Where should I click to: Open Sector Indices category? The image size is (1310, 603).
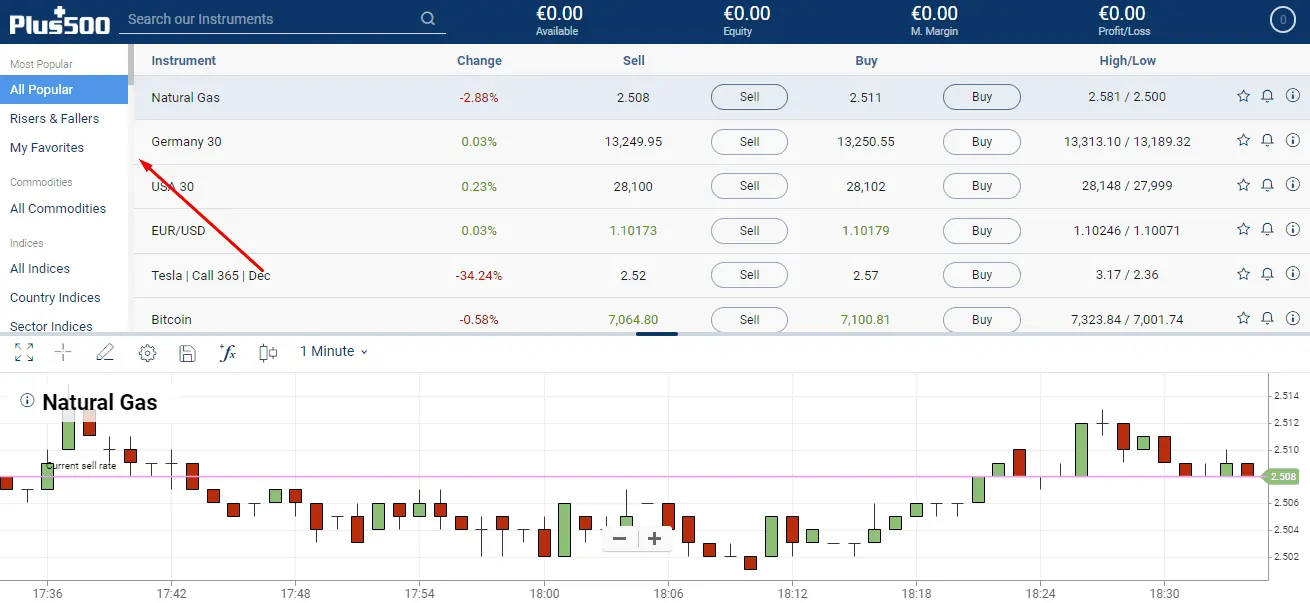(x=51, y=326)
